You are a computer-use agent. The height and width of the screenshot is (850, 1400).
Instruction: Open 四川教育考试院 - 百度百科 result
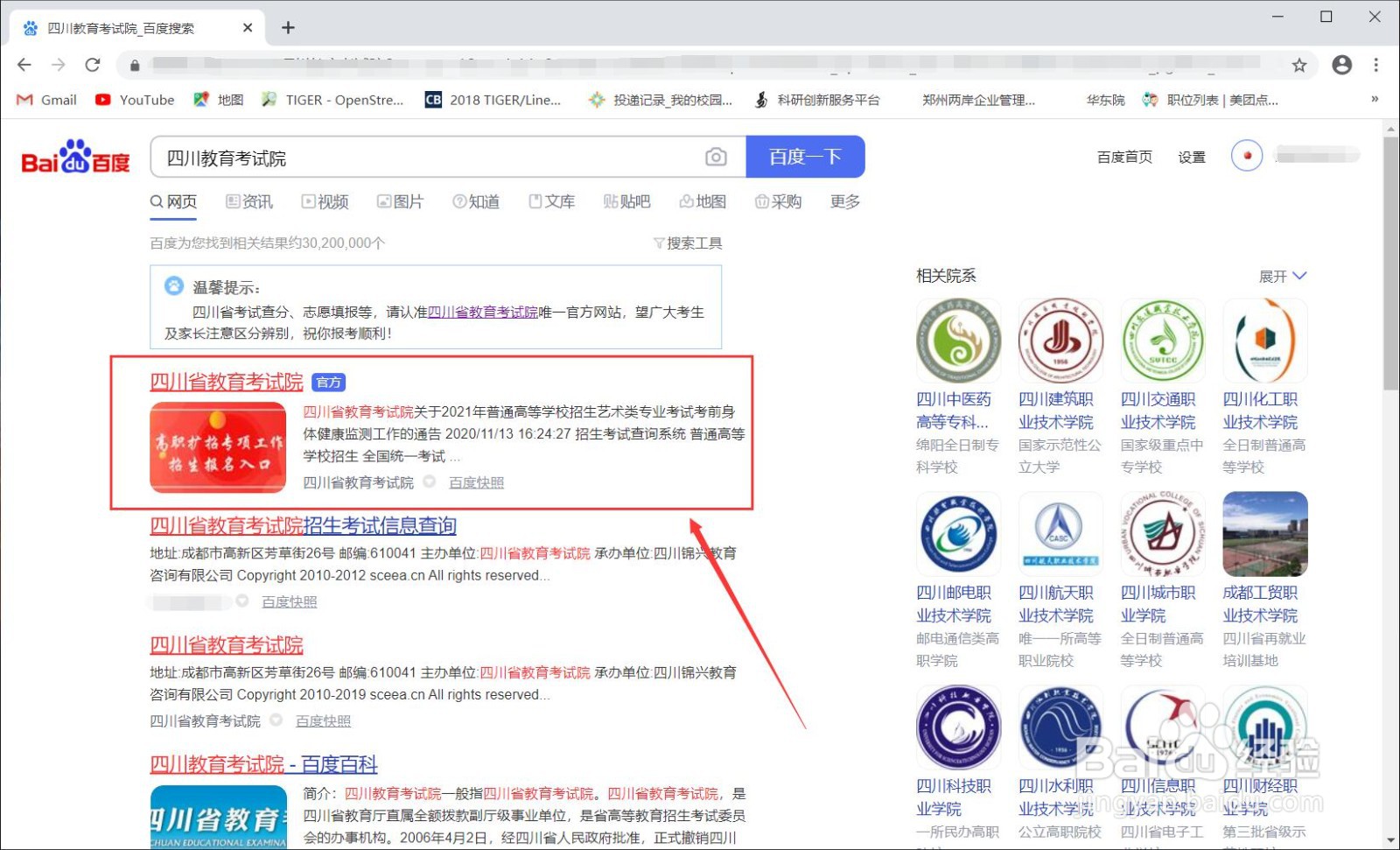(x=263, y=764)
